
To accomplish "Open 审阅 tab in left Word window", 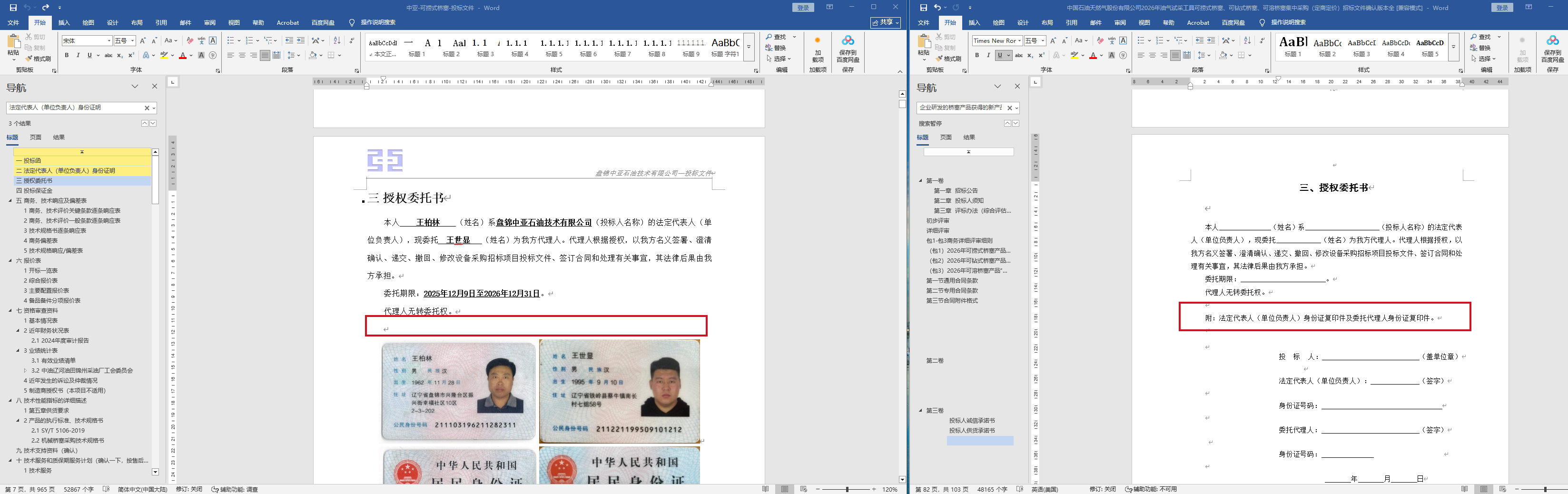I will coord(210,22).
